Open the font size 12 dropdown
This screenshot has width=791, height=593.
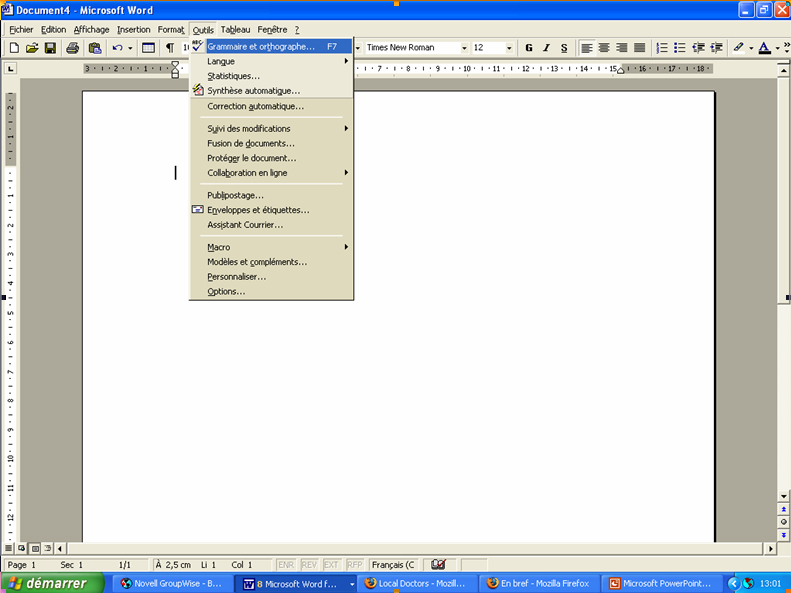[x=509, y=48]
